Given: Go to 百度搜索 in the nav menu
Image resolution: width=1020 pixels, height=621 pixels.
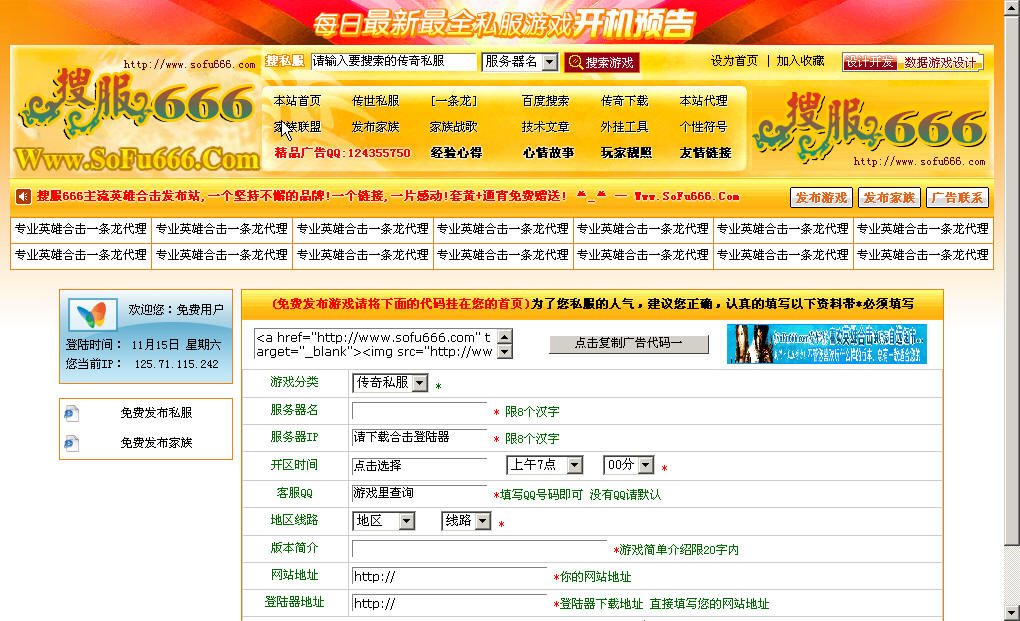Looking at the screenshot, I should pyautogui.click(x=545, y=101).
